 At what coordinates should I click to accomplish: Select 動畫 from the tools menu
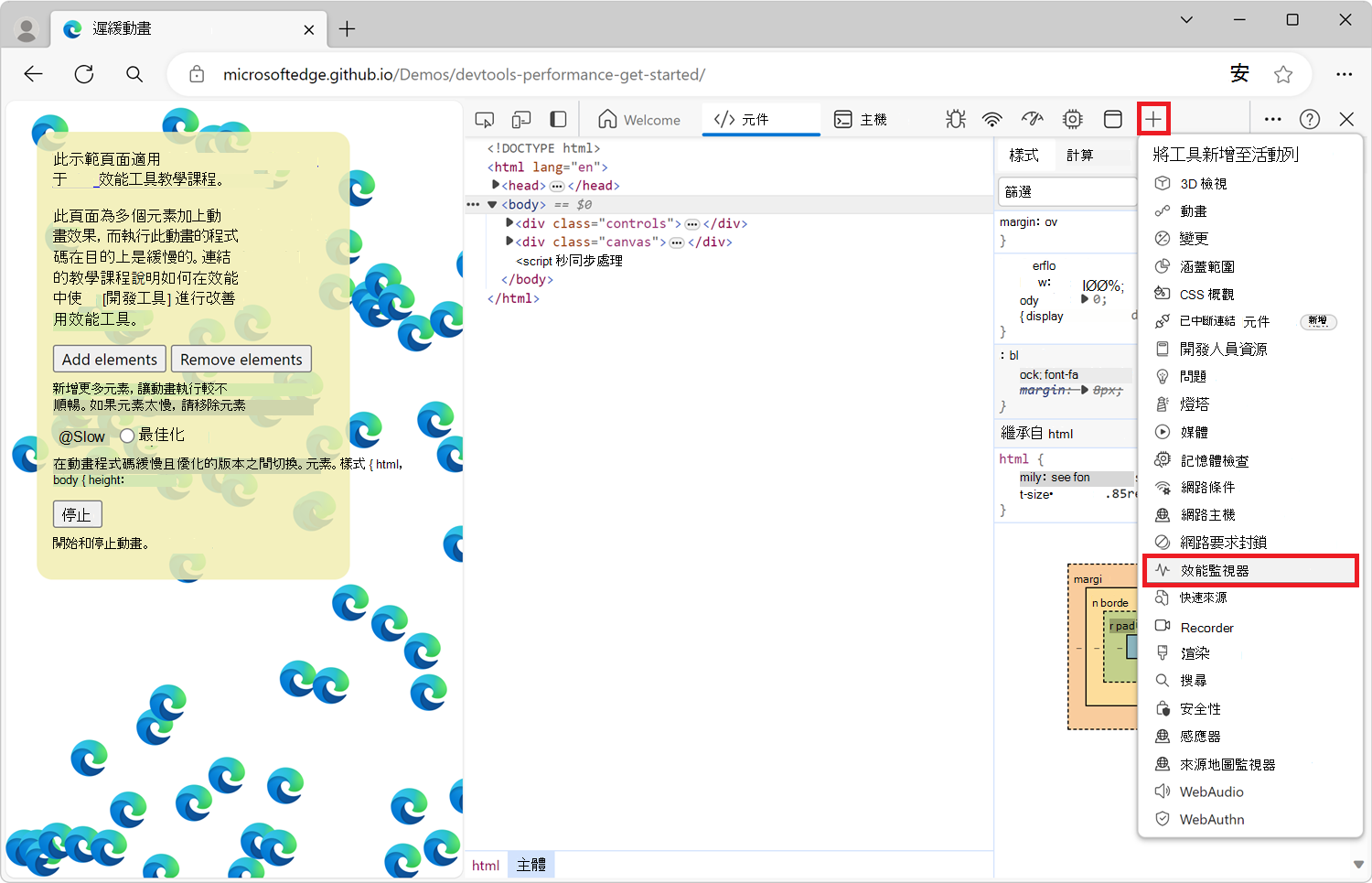click(1250, 211)
